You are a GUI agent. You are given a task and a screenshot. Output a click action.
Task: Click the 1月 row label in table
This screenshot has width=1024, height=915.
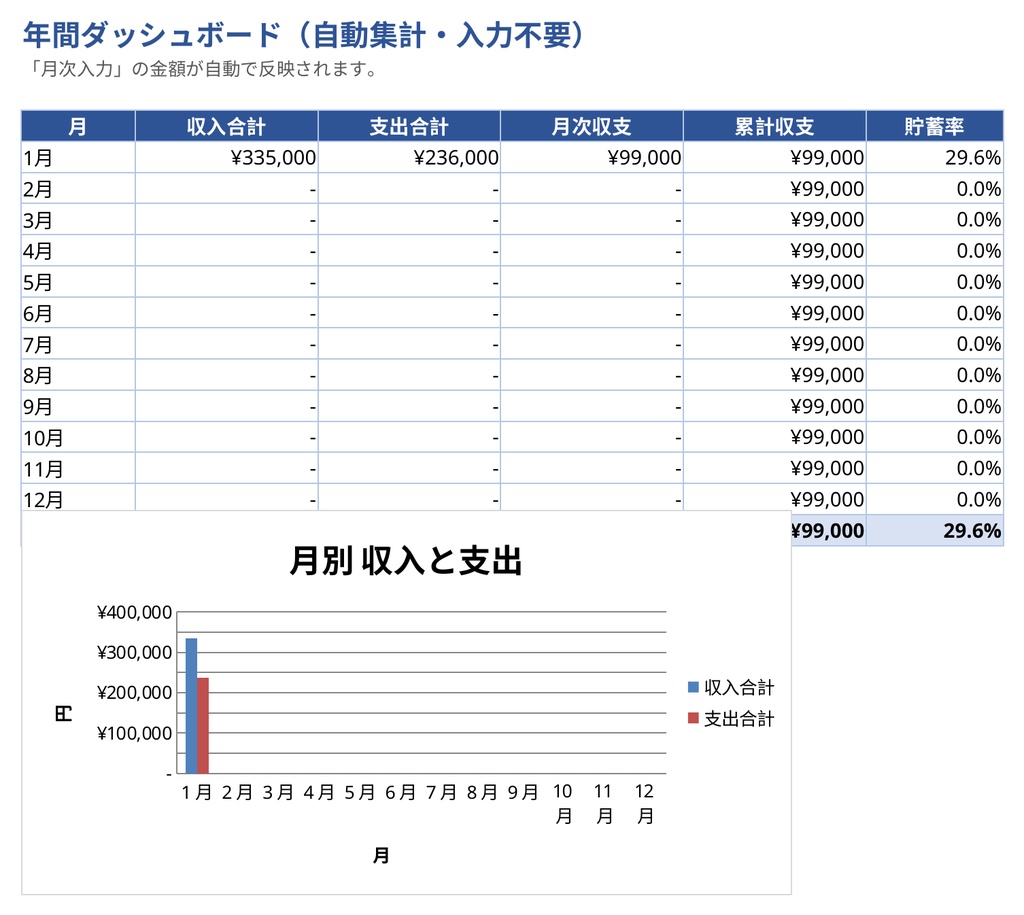click(78, 157)
